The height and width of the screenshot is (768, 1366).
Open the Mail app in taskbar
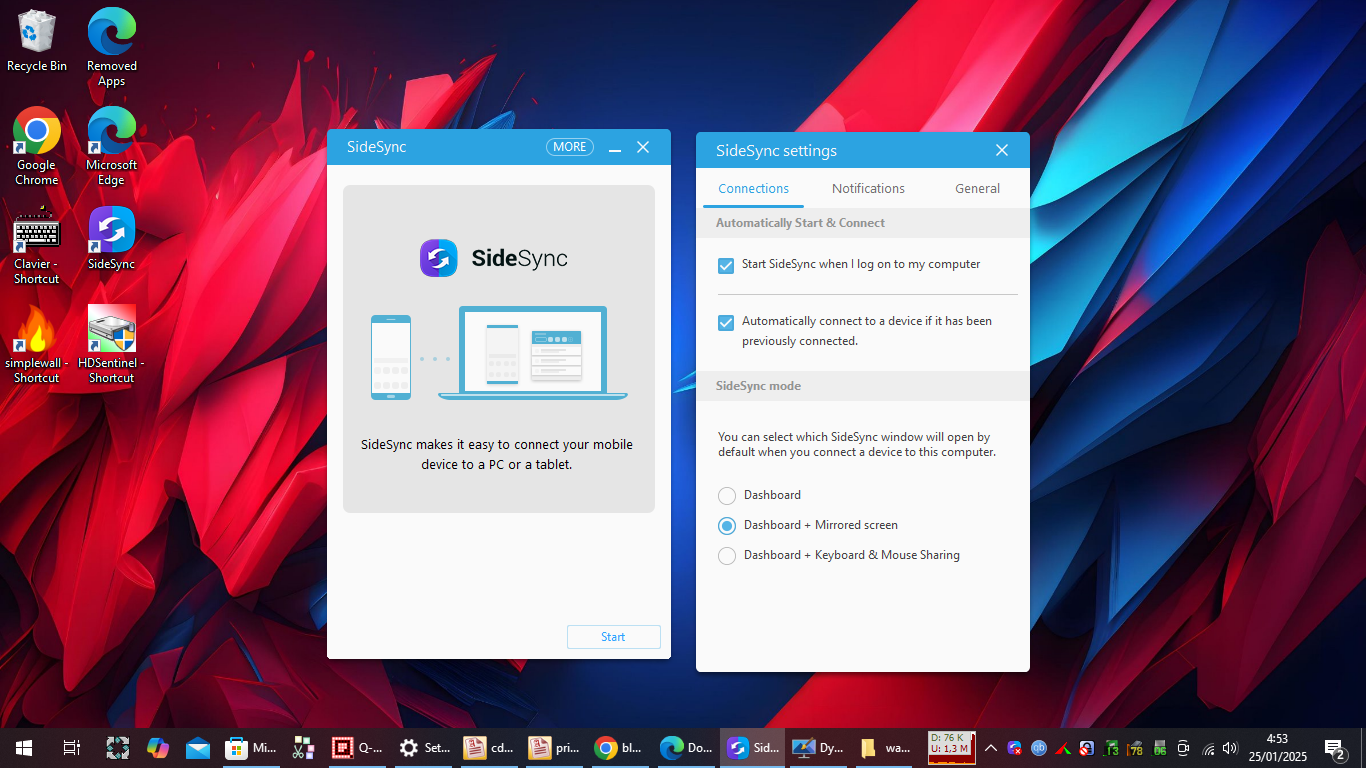(198, 747)
